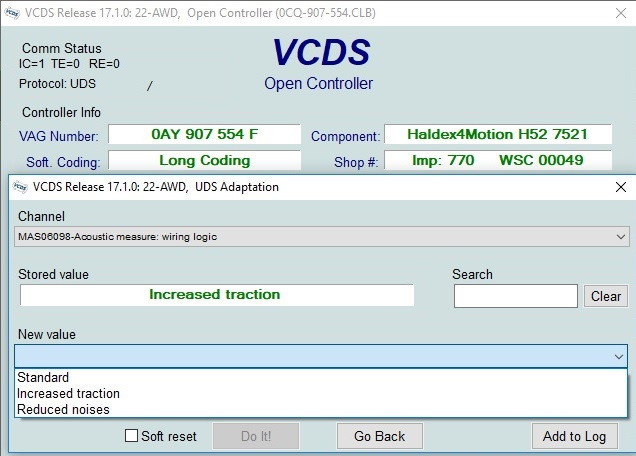Click the large VCDS logo text
This screenshot has width=636, height=456.
(321, 52)
